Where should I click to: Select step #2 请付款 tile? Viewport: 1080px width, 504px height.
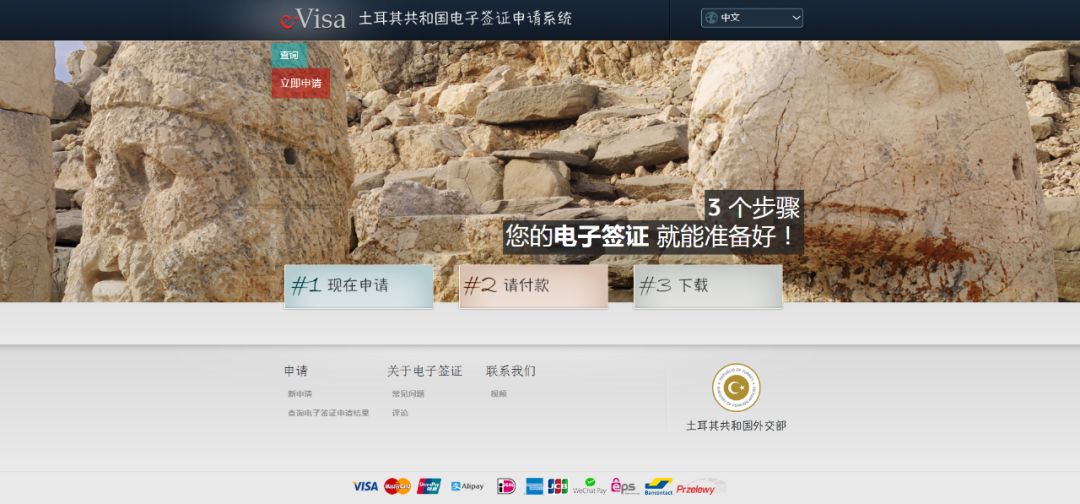click(x=534, y=286)
